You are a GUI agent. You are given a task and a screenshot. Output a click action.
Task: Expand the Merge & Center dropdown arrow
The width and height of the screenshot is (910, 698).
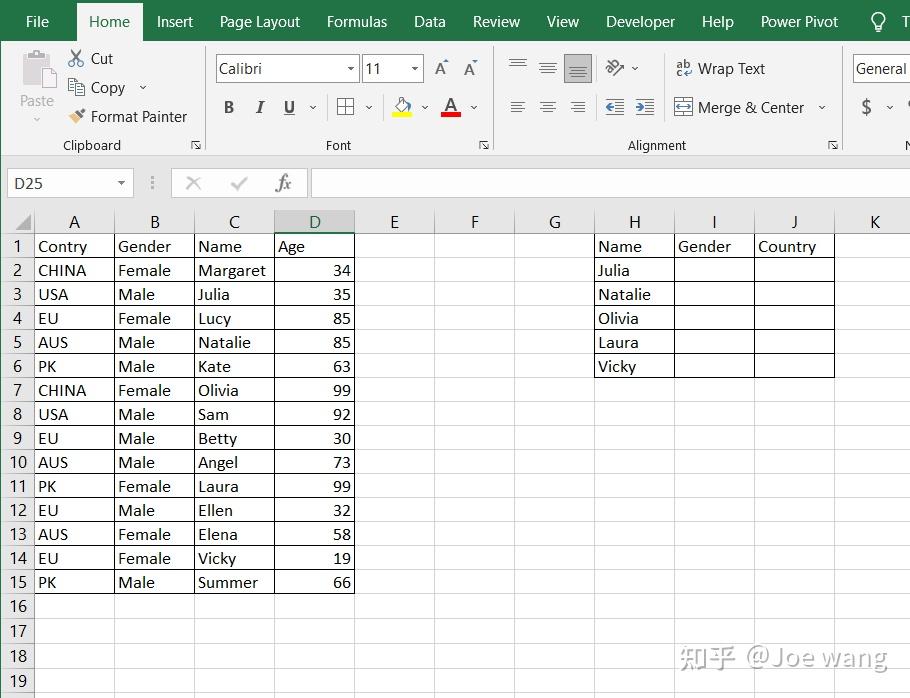(822, 107)
